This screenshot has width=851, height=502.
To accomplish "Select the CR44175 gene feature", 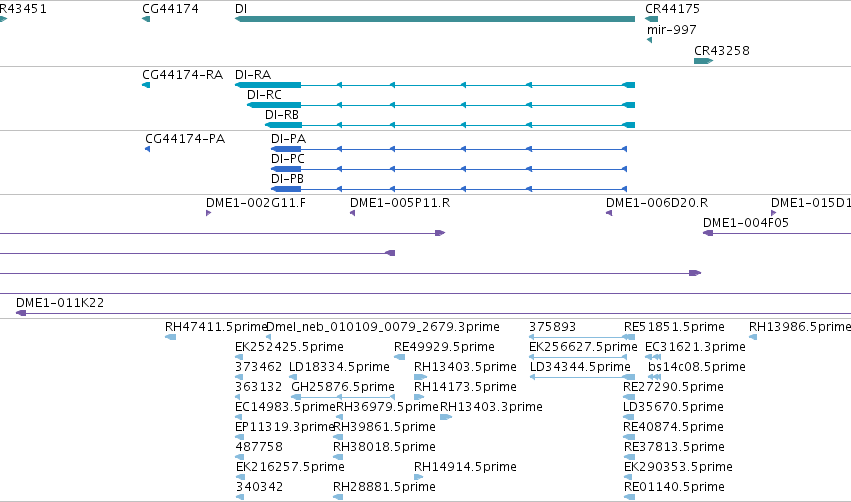I will (x=651, y=19).
